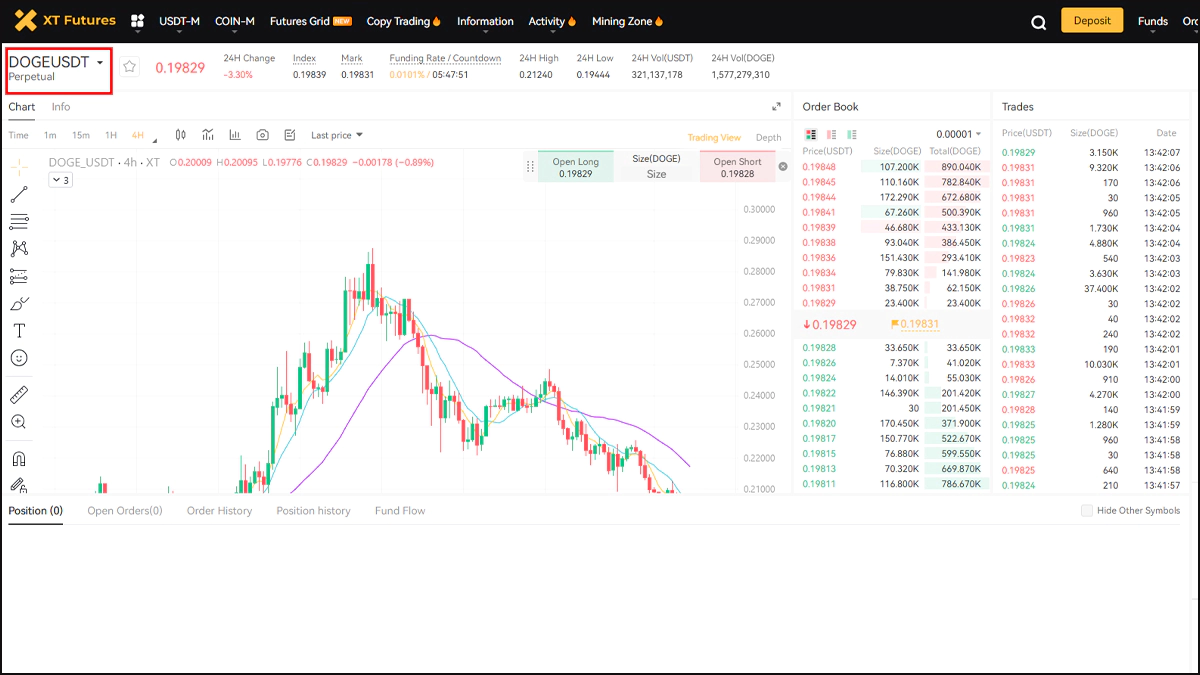The height and width of the screenshot is (675, 1200).
Task: Open the Funds menu
Action: tap(1153, 21)
